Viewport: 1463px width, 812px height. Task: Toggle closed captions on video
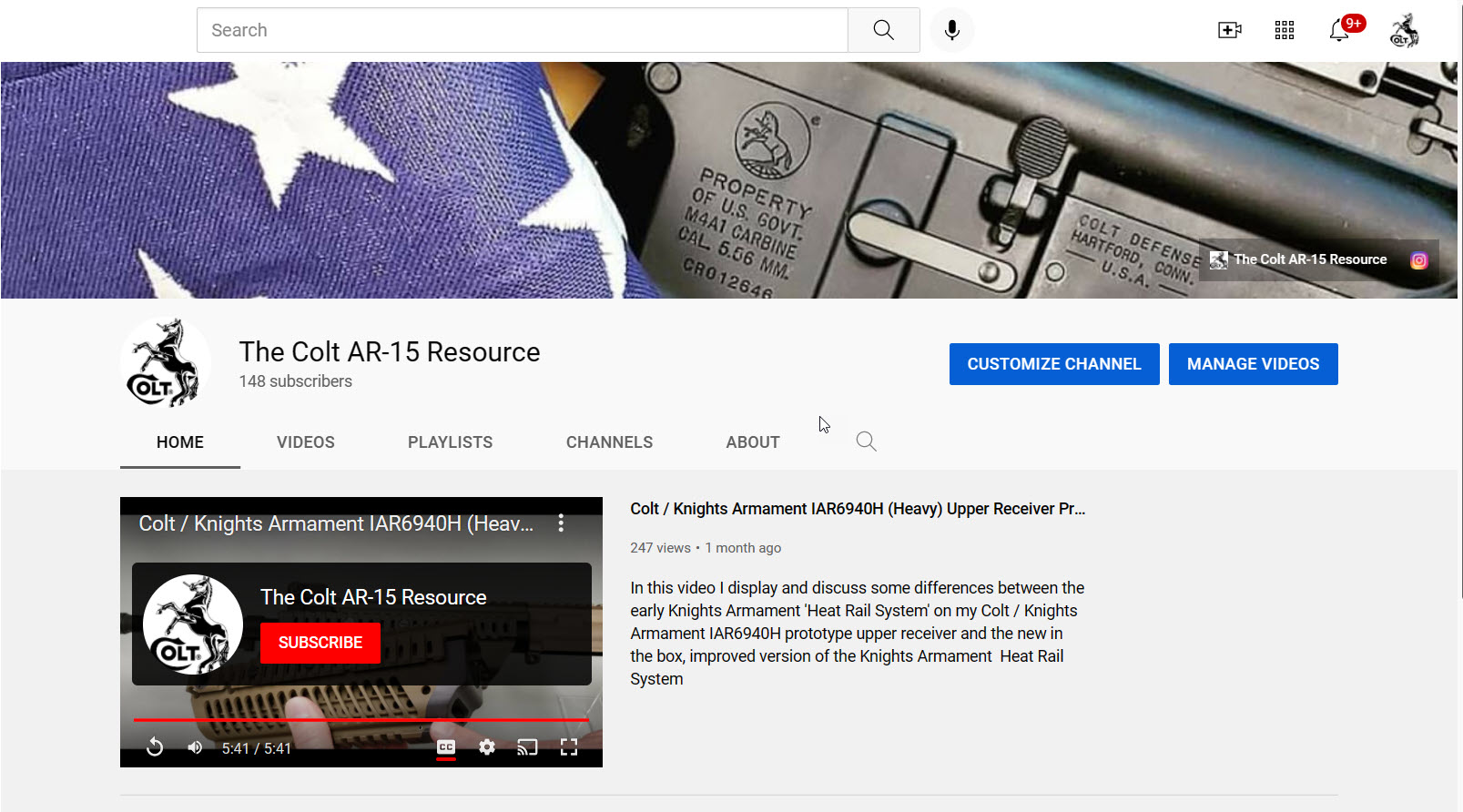(x=446, y=747)
